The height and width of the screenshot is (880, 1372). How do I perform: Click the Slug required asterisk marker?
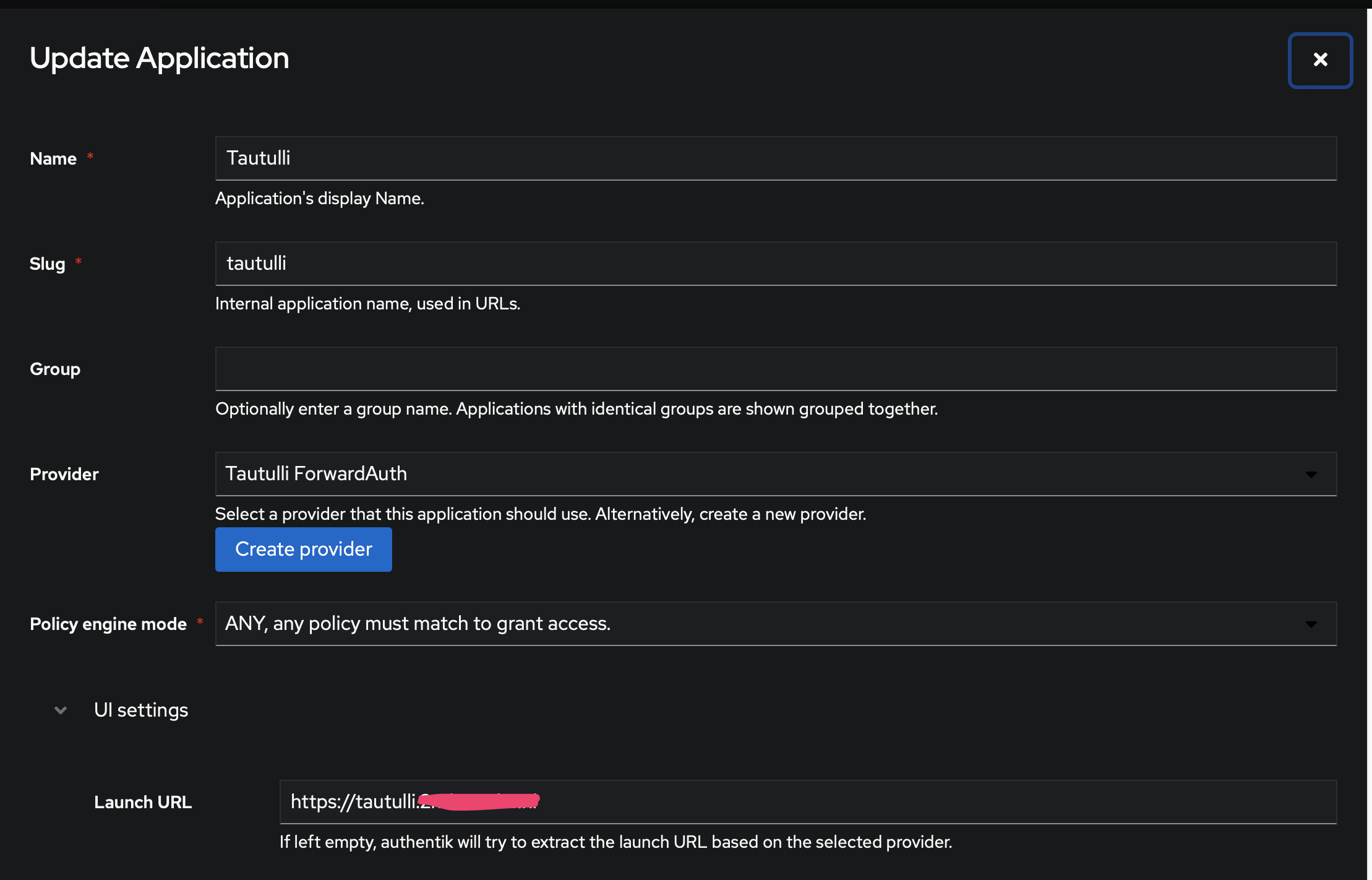[79, 262]
